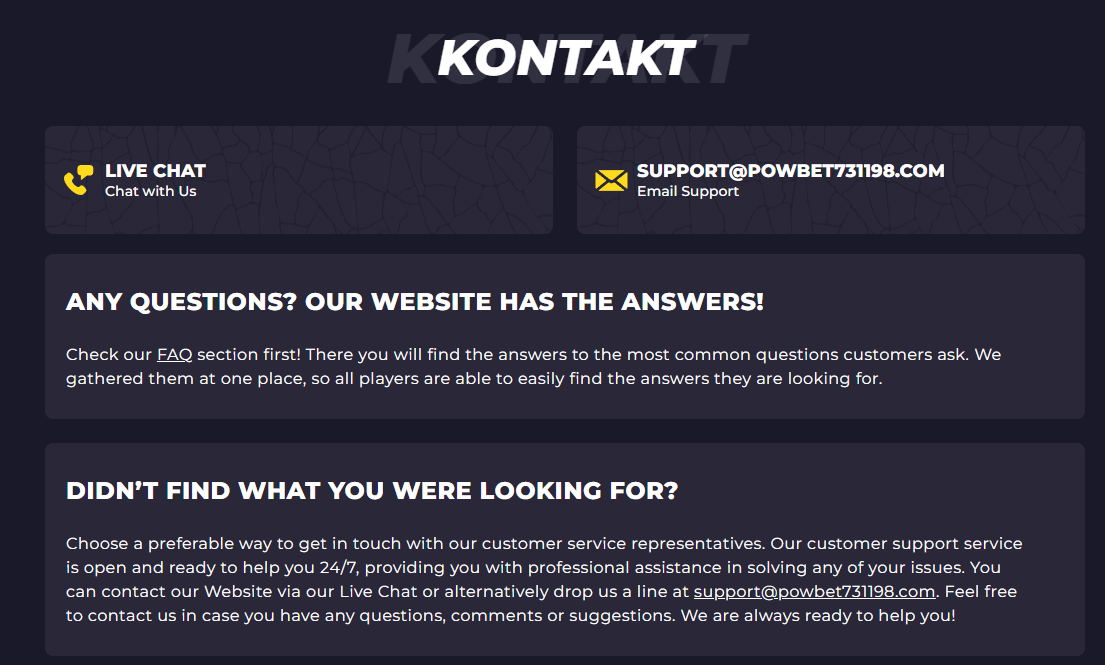The height and width of the screenshot is (665, 1105).
Task: Click the yellow phone chat icon
Action: click(78, 180)
